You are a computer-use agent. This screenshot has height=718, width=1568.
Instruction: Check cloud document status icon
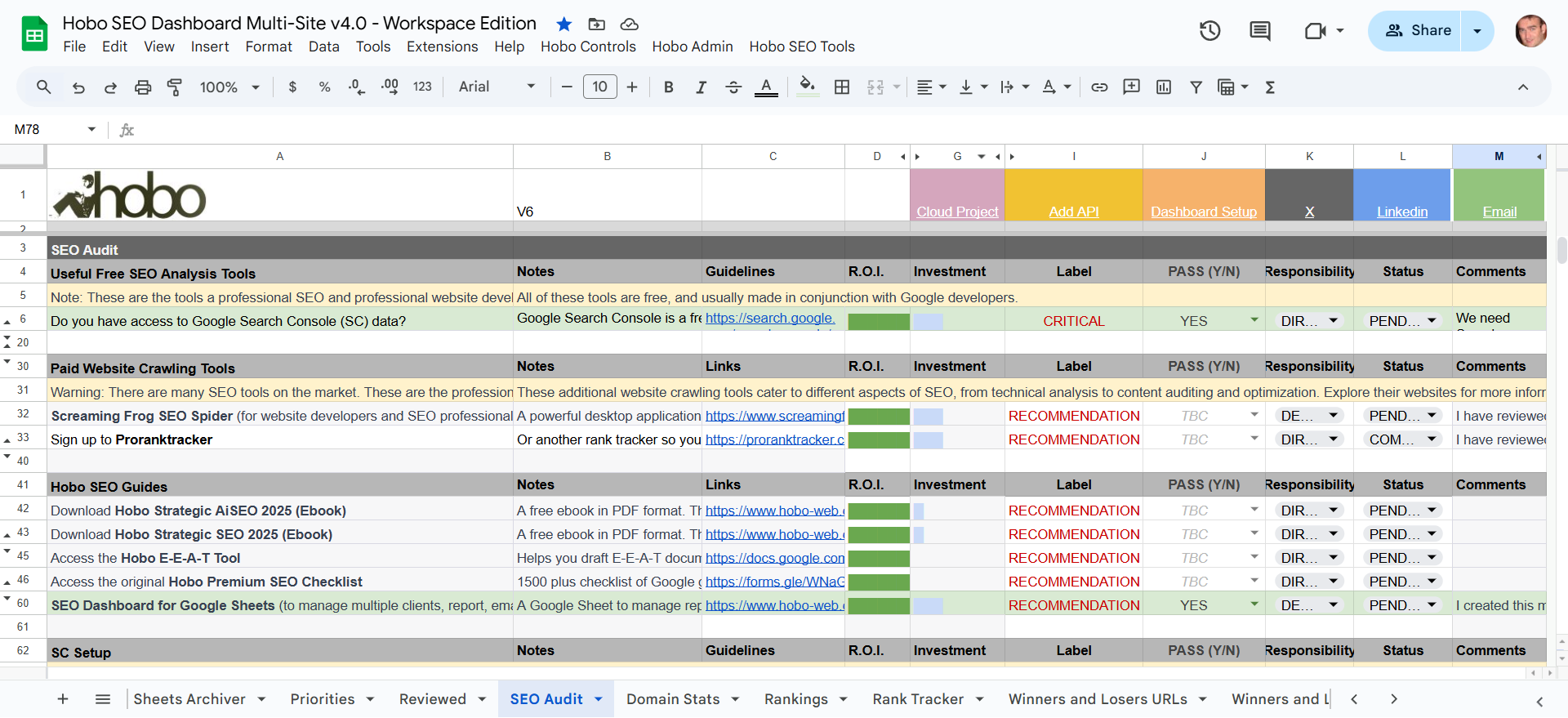click(x=629, y=24)
